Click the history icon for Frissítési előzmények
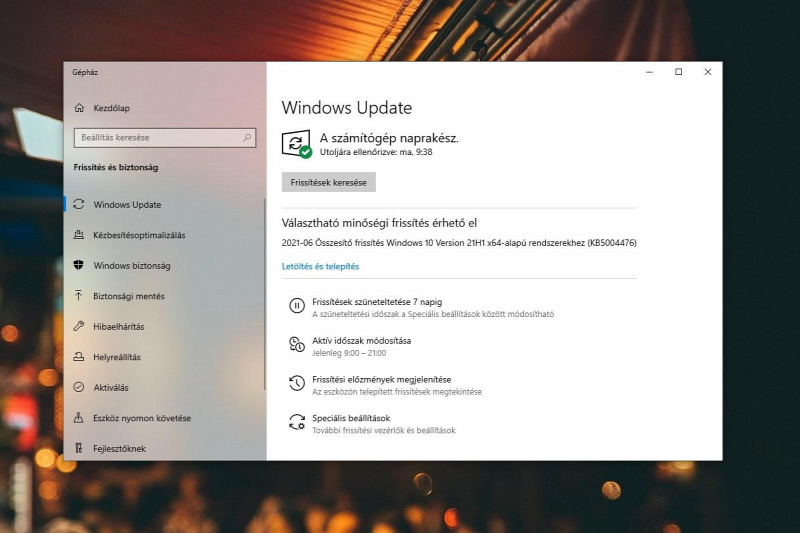 (x=297, y=383)
